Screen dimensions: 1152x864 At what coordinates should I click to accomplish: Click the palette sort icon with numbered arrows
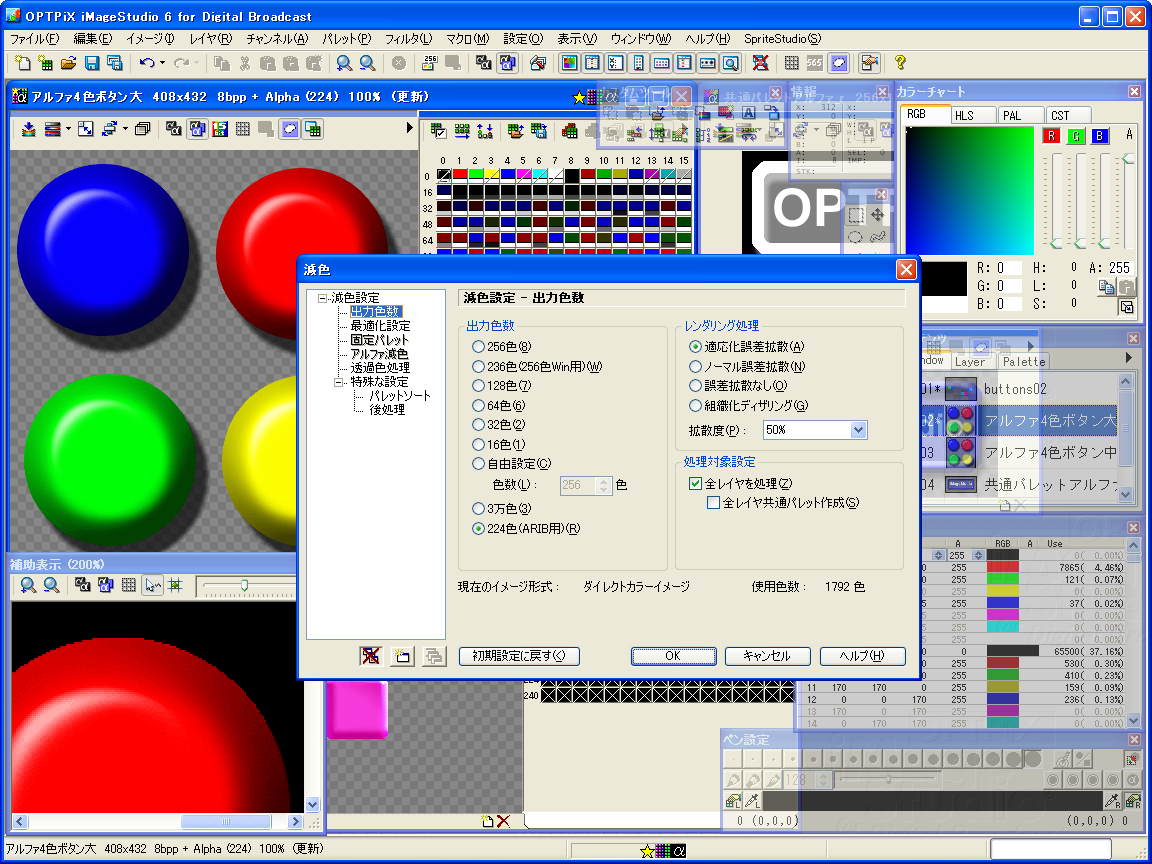(485, 131)
